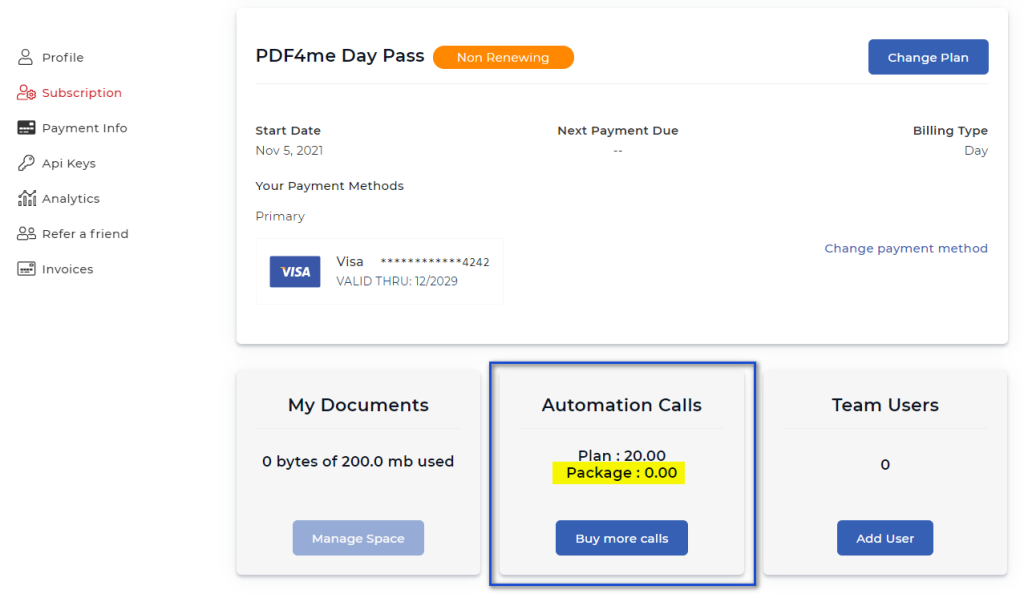The width and height of the screenshot is (1024, 598).
Task: Open the Invoices page
Action: 67,269
